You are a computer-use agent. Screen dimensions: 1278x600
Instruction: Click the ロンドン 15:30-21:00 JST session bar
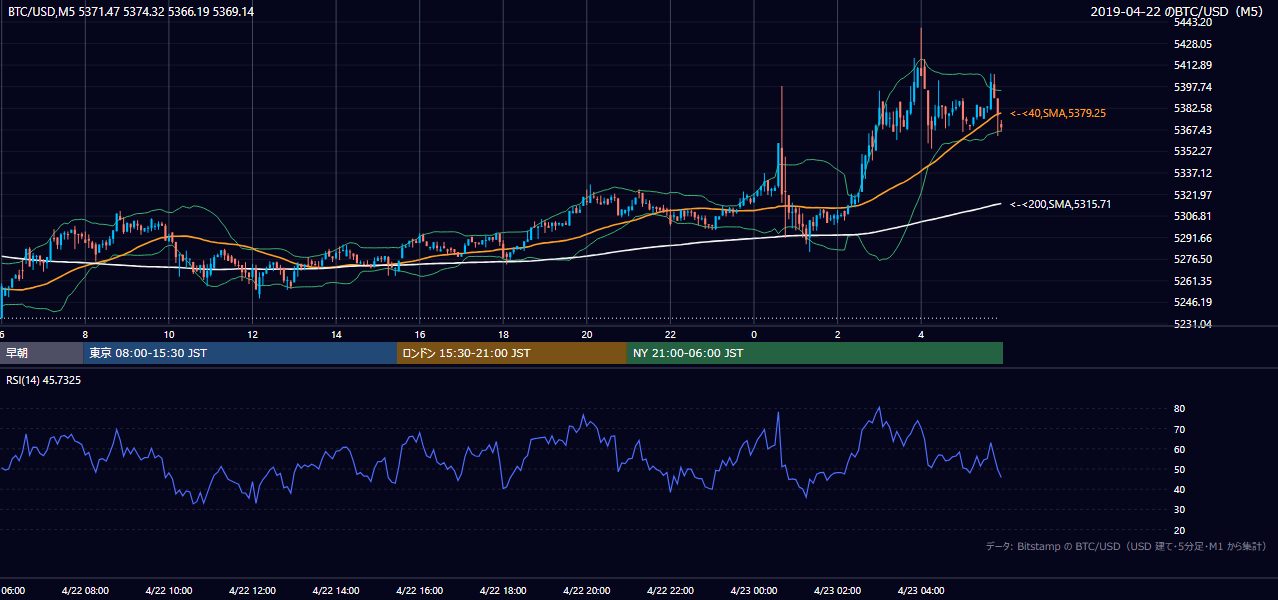click(512, 353)
